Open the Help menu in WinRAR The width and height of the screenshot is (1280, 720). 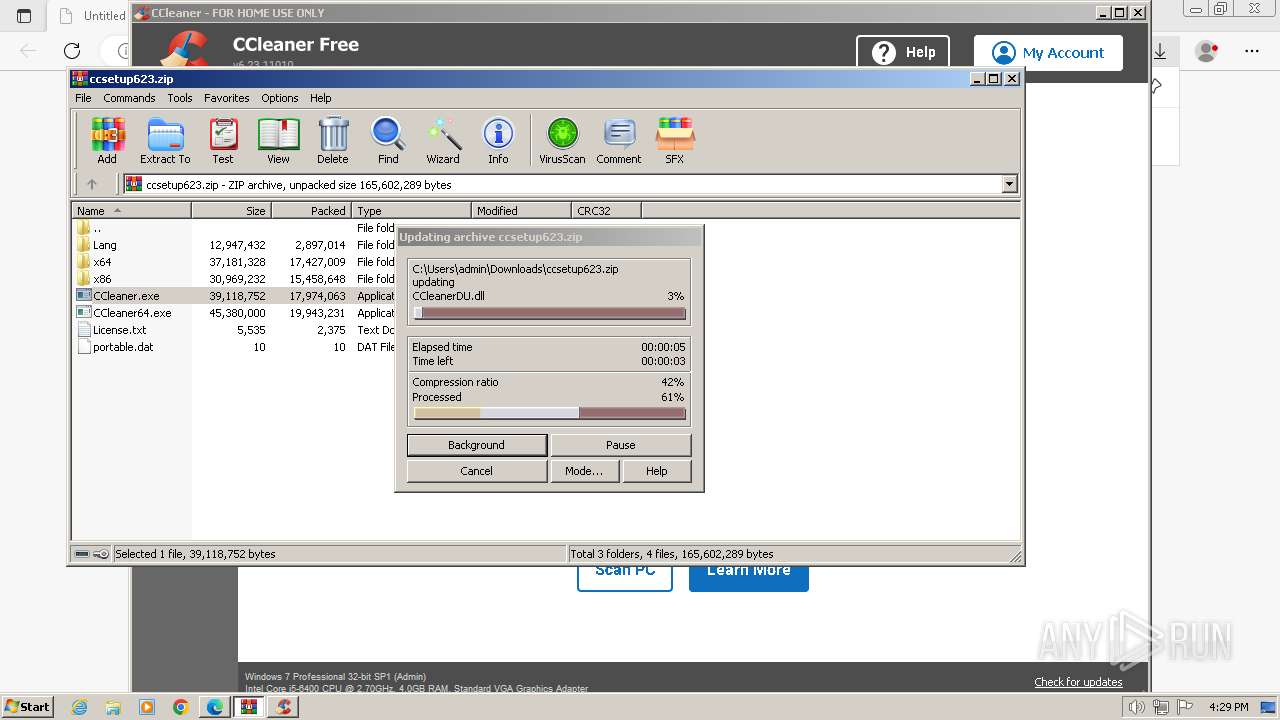[x=321, y=98]
